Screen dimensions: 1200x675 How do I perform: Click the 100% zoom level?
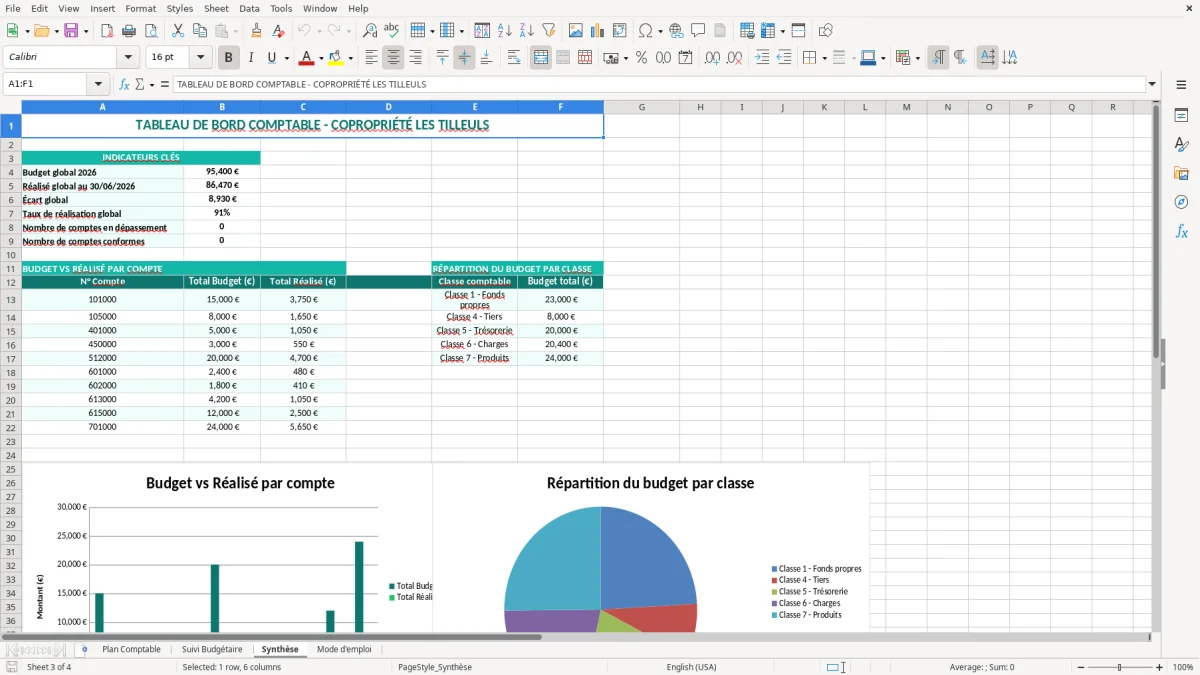1183,667
